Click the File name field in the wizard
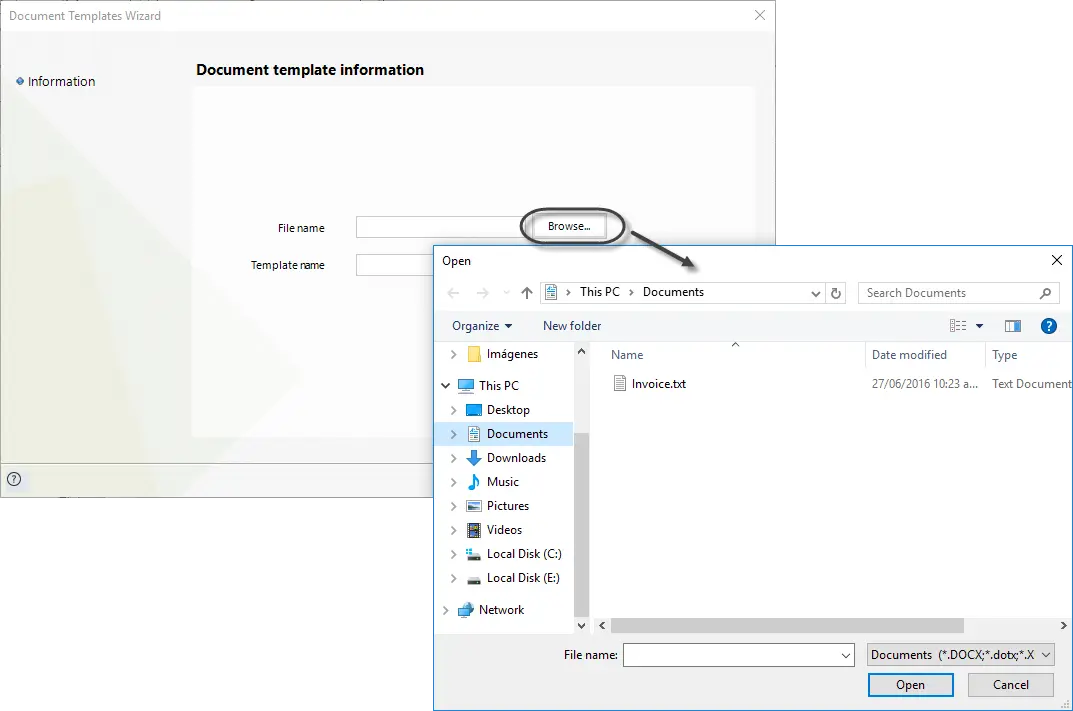This screenshot has width=1073, height=711. 441,227
